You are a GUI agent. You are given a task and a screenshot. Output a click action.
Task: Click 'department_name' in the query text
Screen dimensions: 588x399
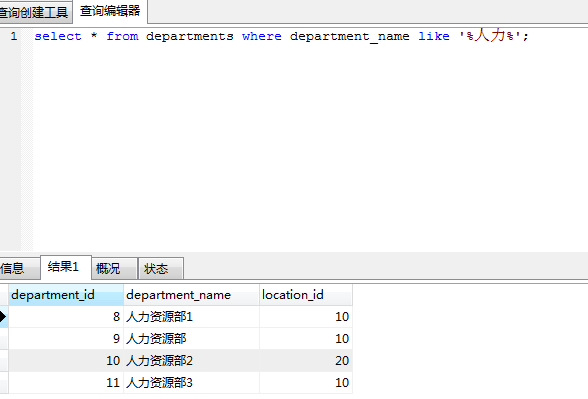point(350,37)
